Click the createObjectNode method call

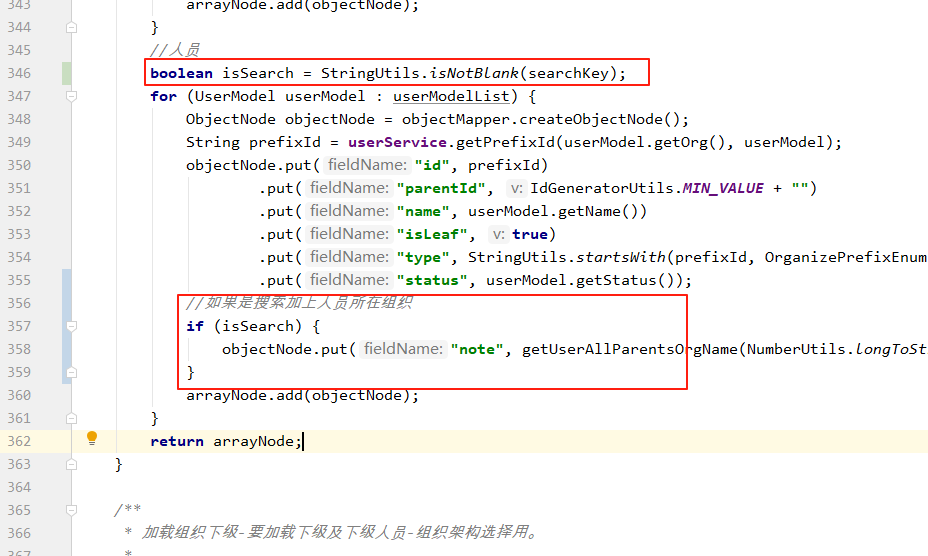[x=589, y=119]
